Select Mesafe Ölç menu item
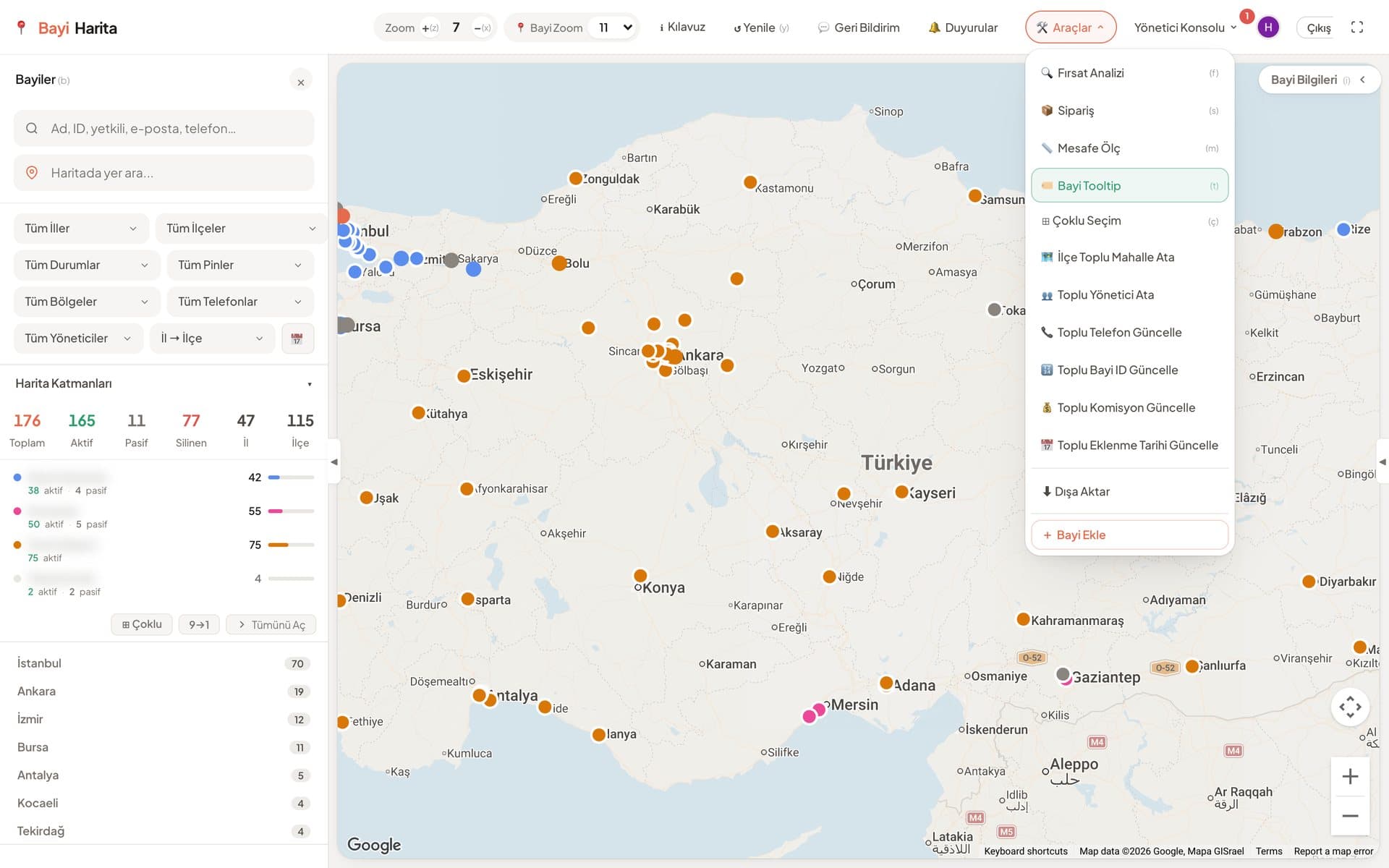 point(1129,148)
